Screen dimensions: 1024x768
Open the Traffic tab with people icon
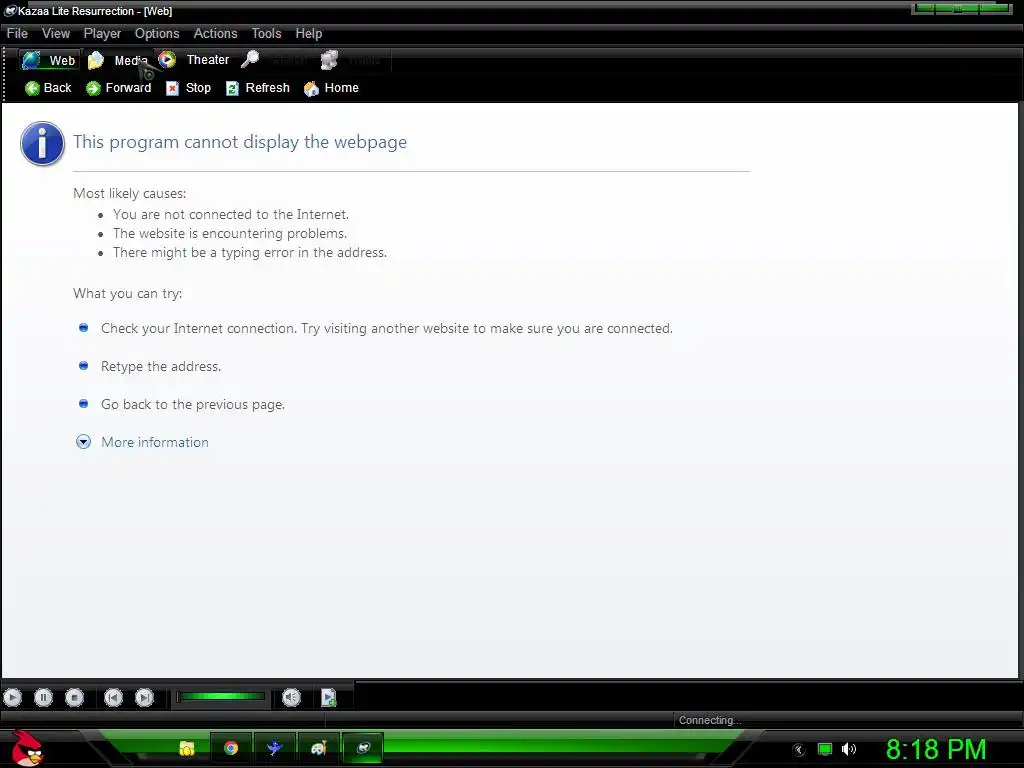(x=351, y=60)
